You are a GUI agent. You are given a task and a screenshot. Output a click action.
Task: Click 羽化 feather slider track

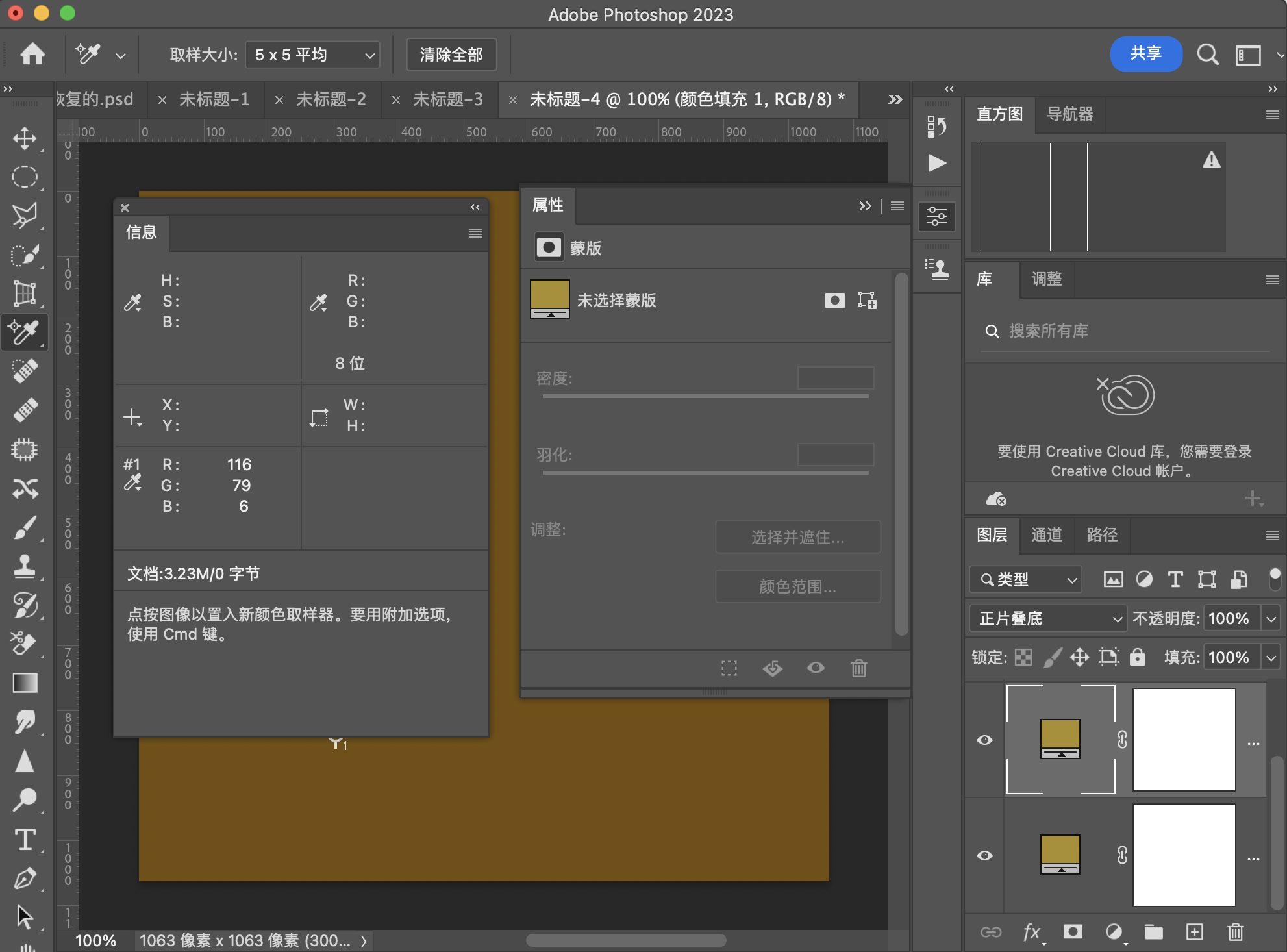[x=706, y=473]
